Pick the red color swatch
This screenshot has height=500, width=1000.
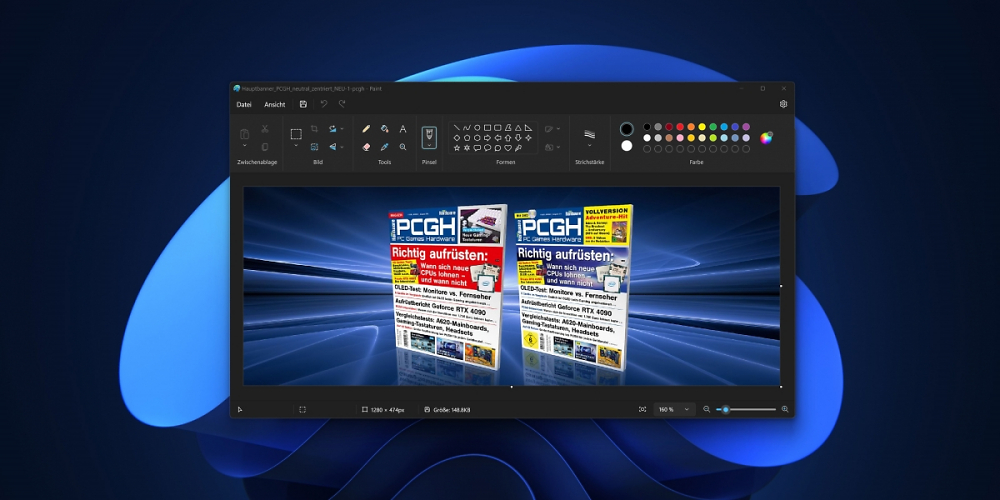tap(680, 127)
